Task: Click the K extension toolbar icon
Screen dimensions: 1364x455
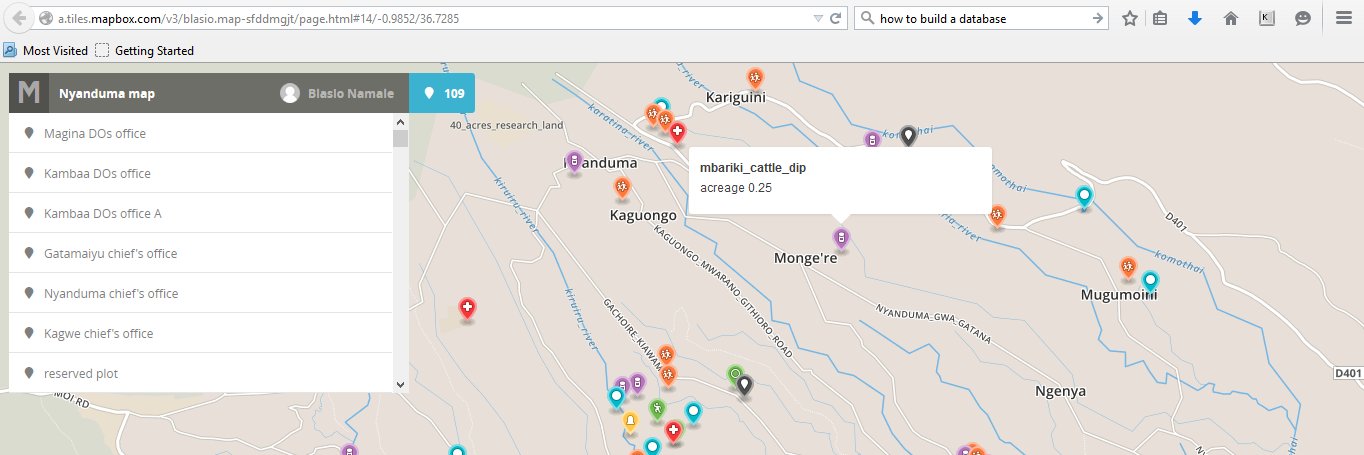Action: [1266, 18]
